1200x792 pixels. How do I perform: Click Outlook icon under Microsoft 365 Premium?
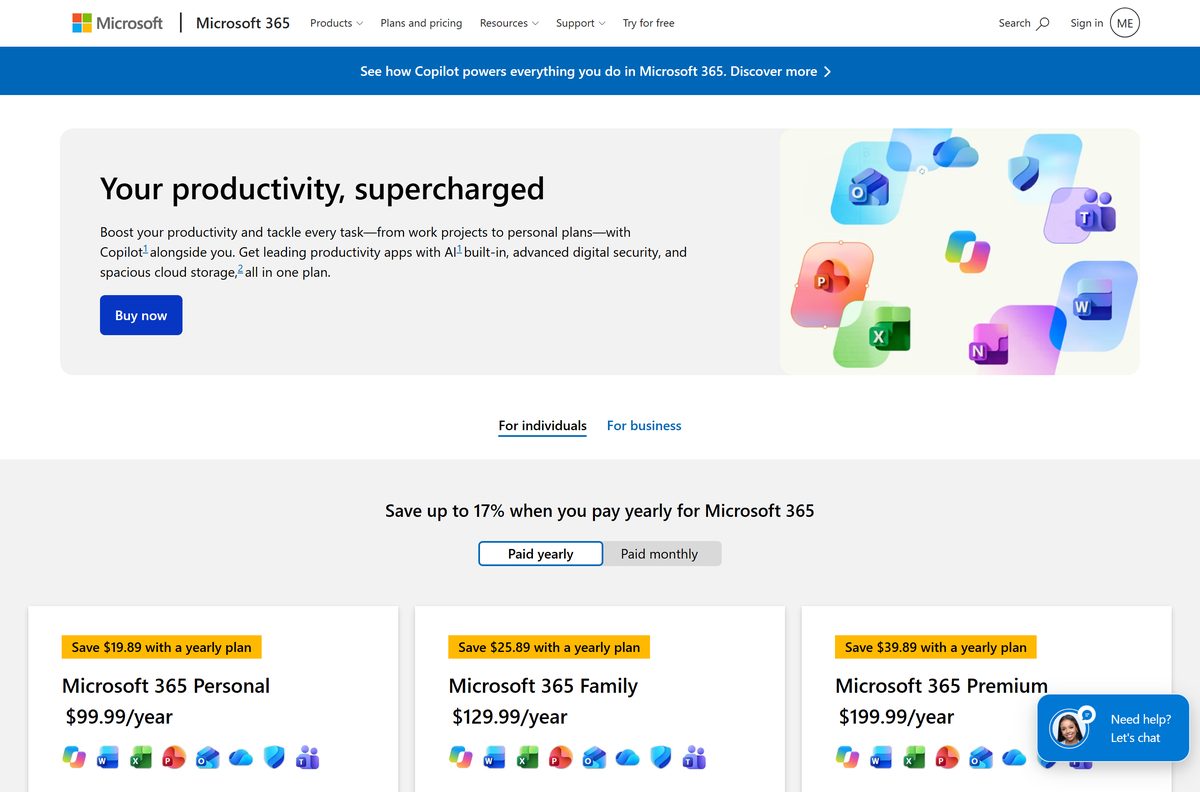[981, 757]
